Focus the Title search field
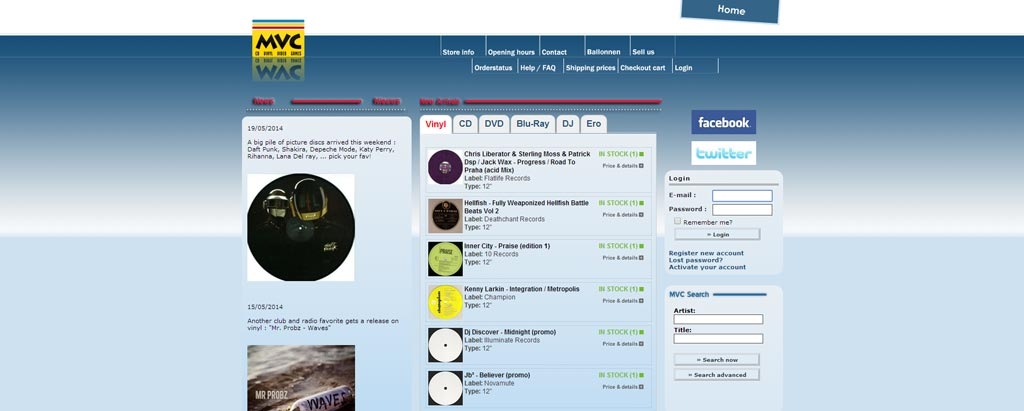Viewport: 1024px width, 411px height. click(718, 338)
